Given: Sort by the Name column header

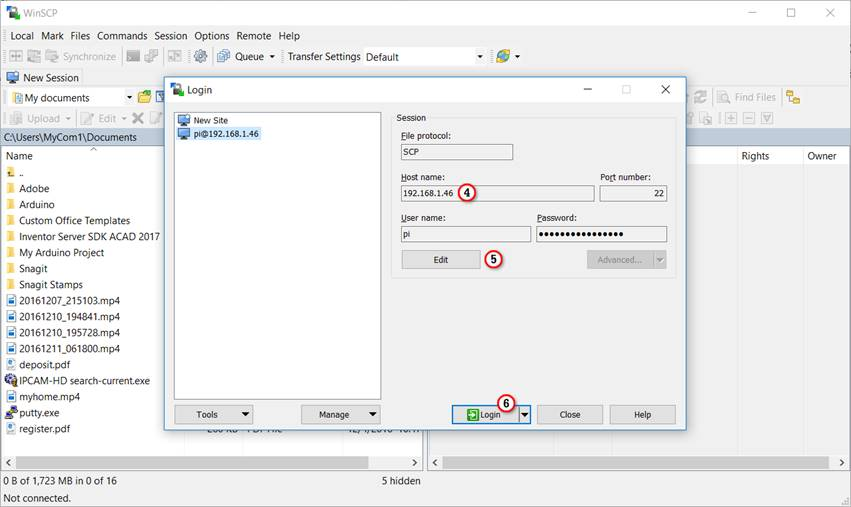Looking at the screenshot, I should [20, 156].
